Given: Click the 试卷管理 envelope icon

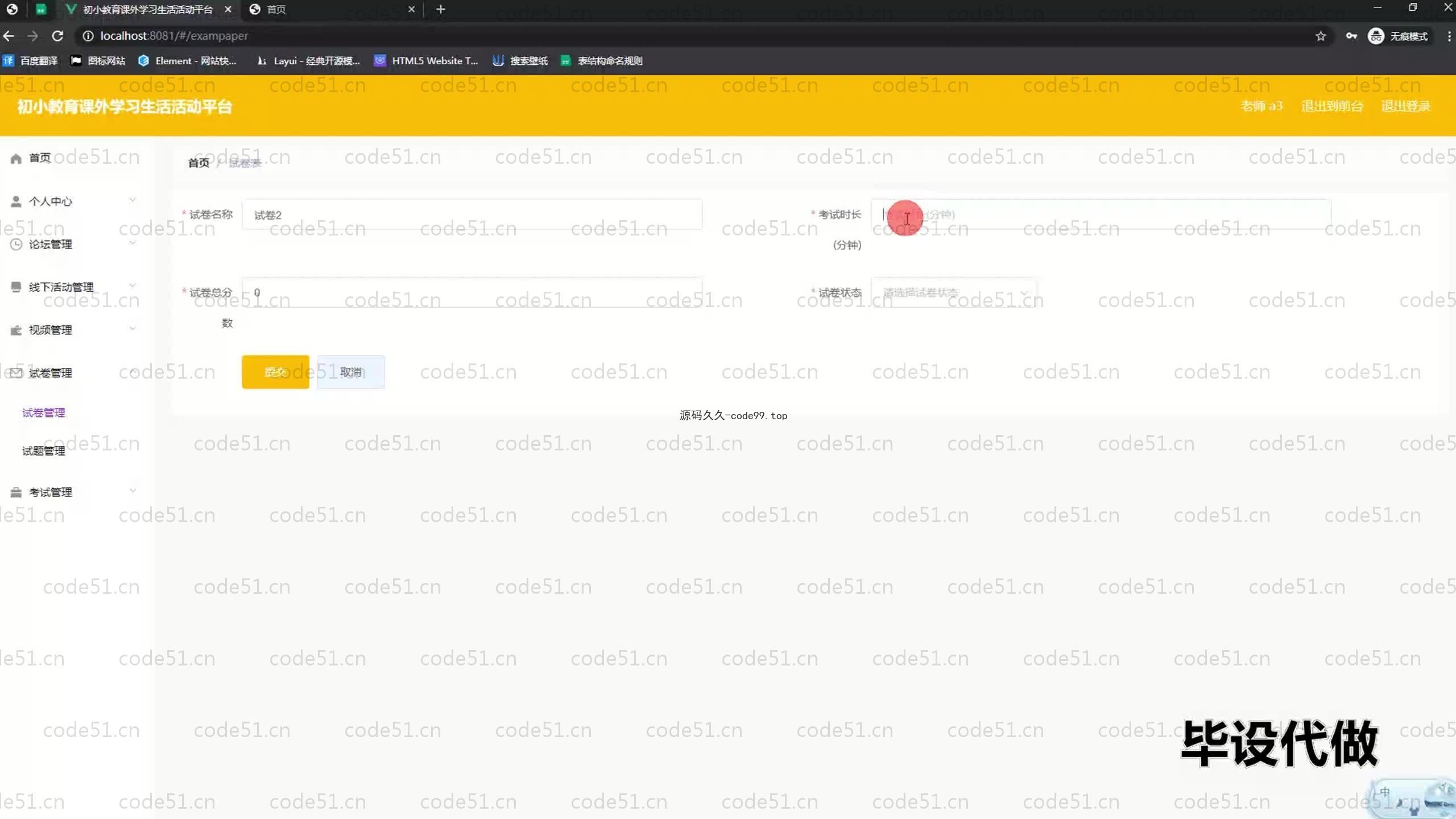Looking at the screenshot, I should 16,373.
